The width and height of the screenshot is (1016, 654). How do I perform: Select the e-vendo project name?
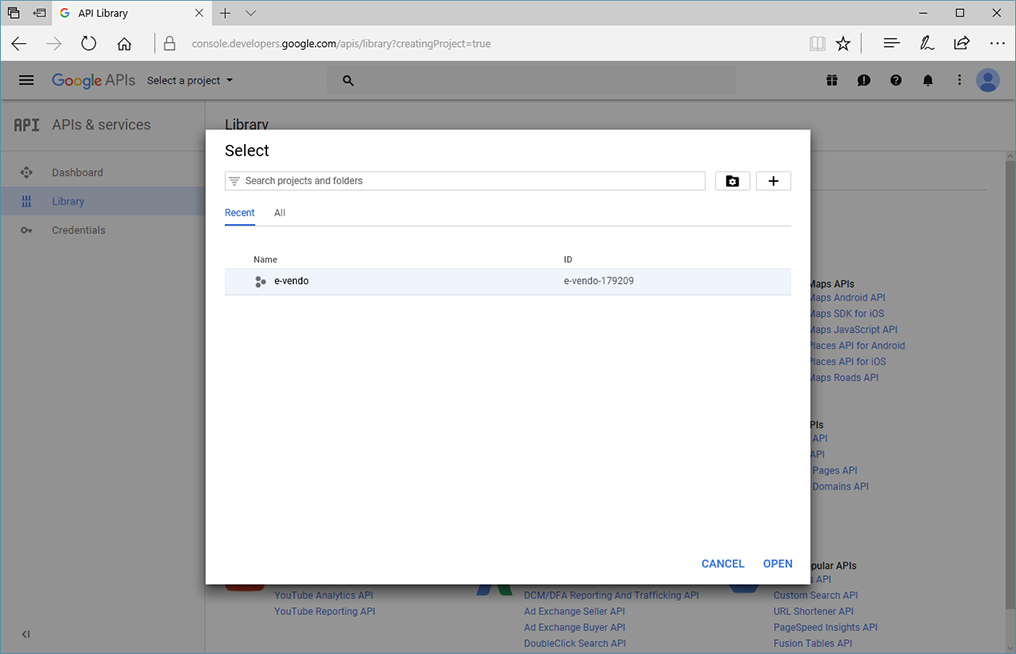[x=291, y=281]
